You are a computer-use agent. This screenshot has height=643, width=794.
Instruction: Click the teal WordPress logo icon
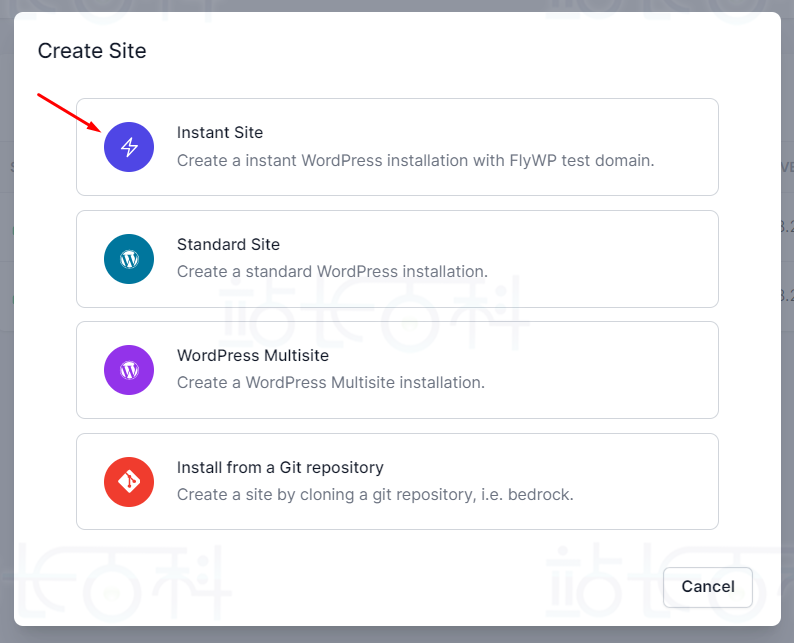coord(129,259)
